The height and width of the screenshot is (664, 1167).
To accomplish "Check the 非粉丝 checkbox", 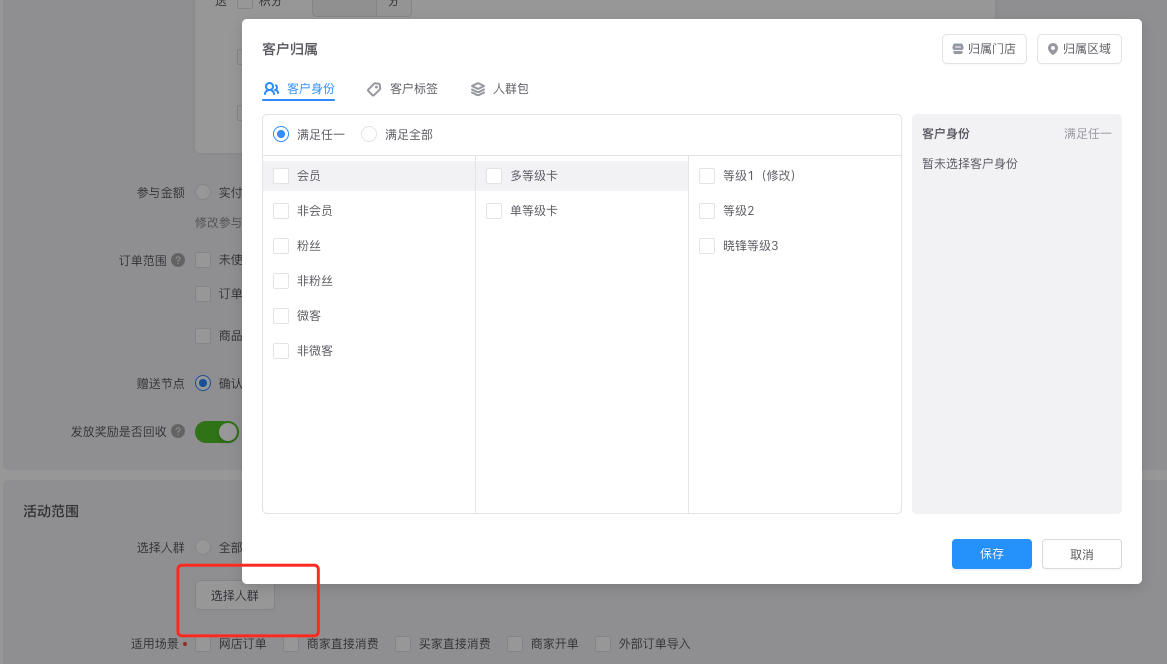I will point(281,281).
